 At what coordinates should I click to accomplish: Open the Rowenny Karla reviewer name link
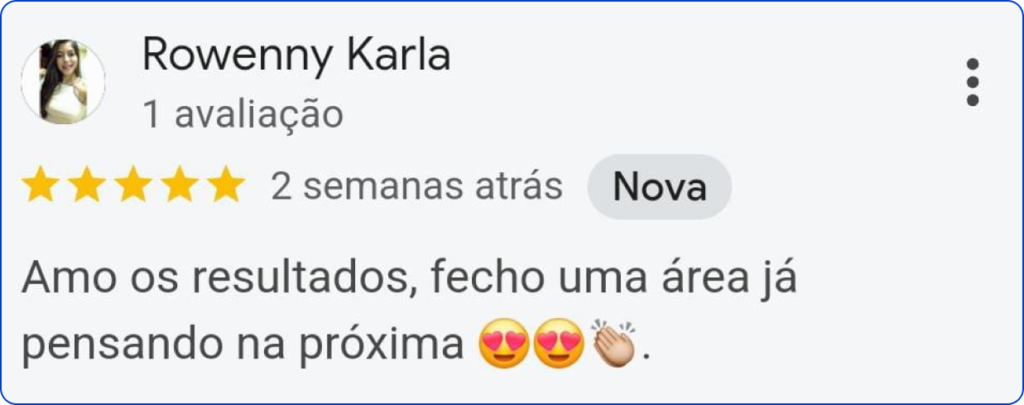pos(296,56)
